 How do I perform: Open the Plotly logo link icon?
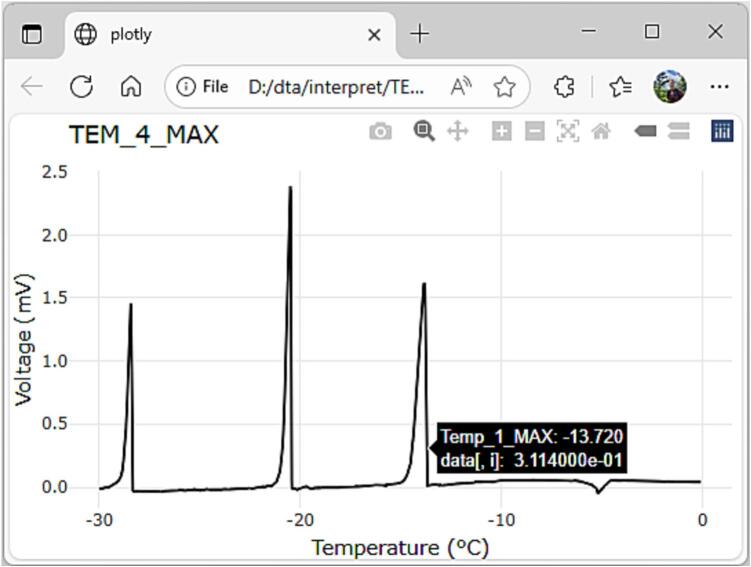(x=722, y=131)
